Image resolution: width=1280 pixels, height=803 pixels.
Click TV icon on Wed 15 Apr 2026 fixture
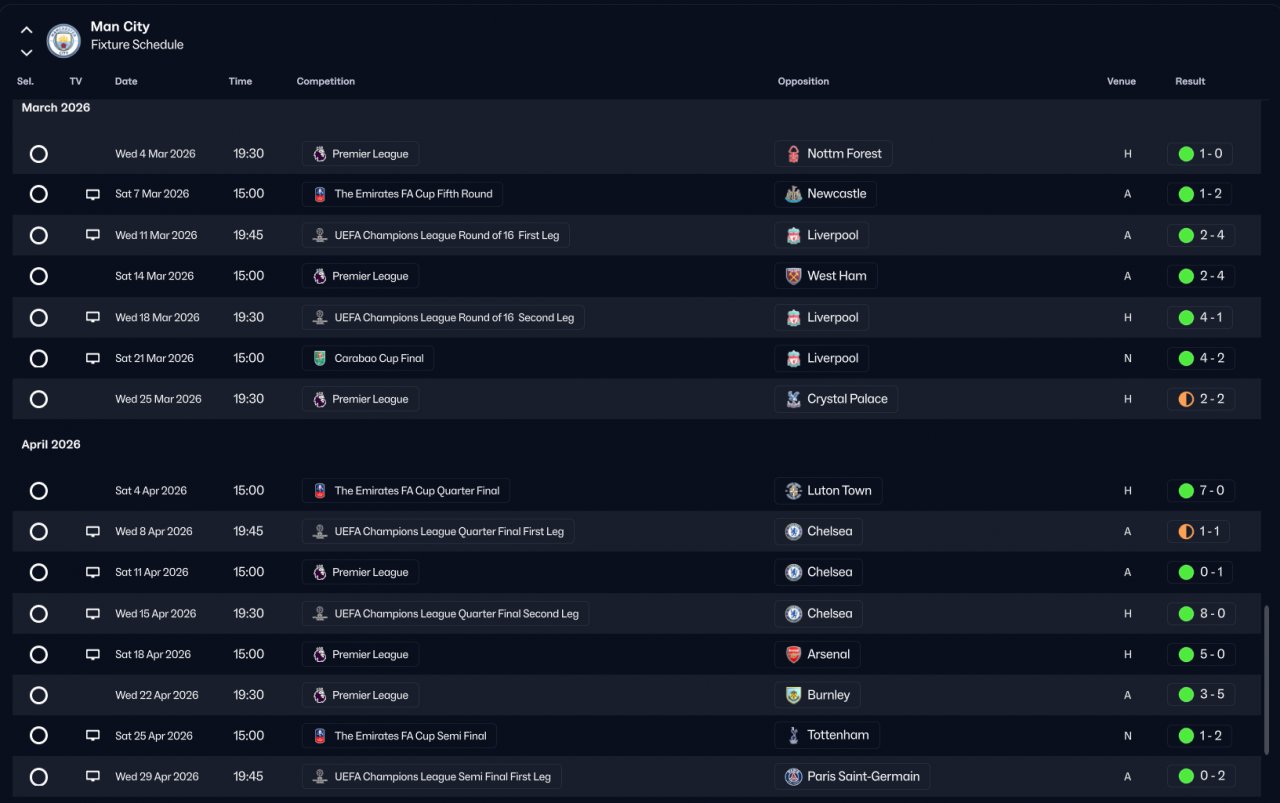(x=93, y=613)
